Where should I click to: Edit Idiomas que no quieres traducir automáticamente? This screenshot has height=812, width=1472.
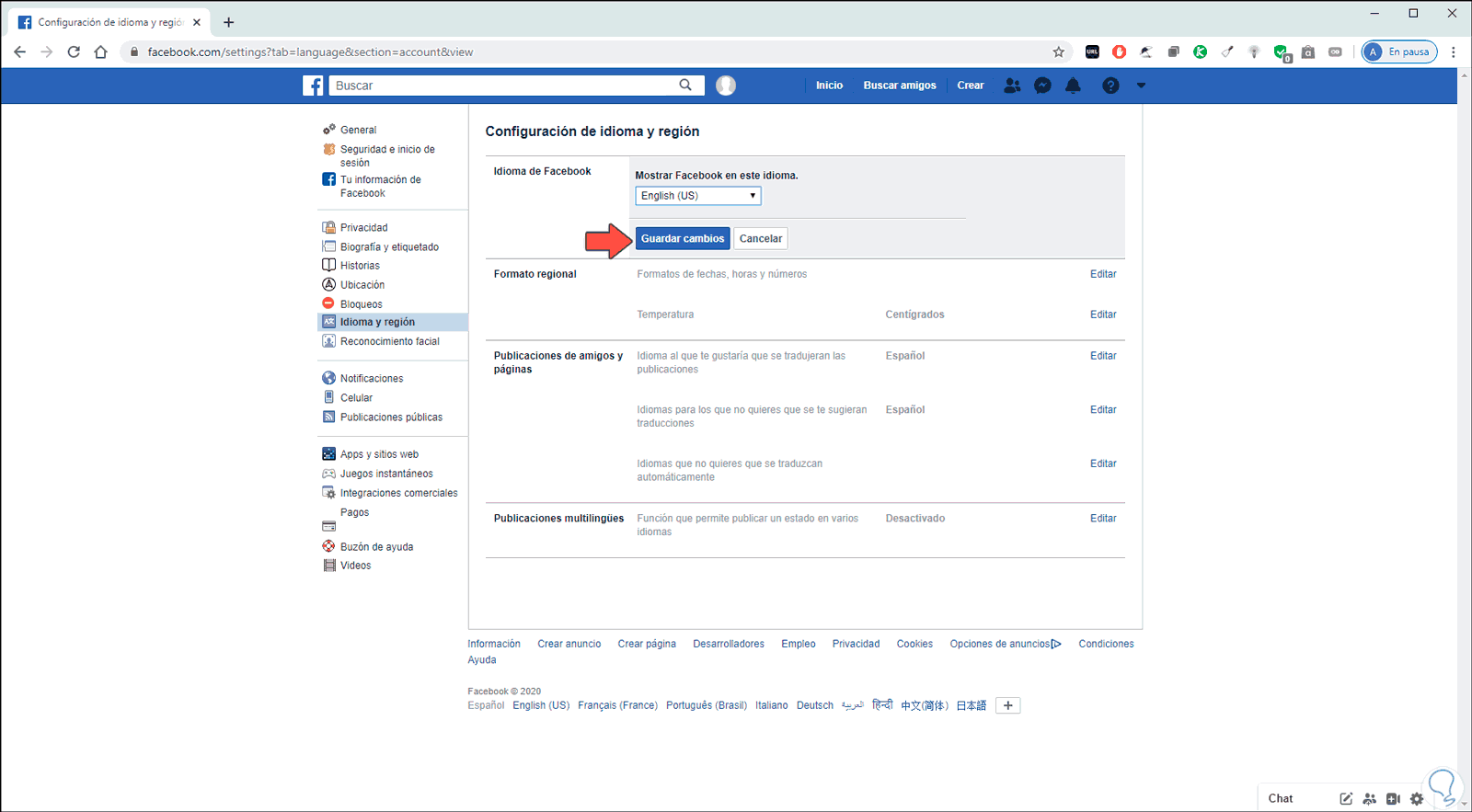click(1103, 463)
